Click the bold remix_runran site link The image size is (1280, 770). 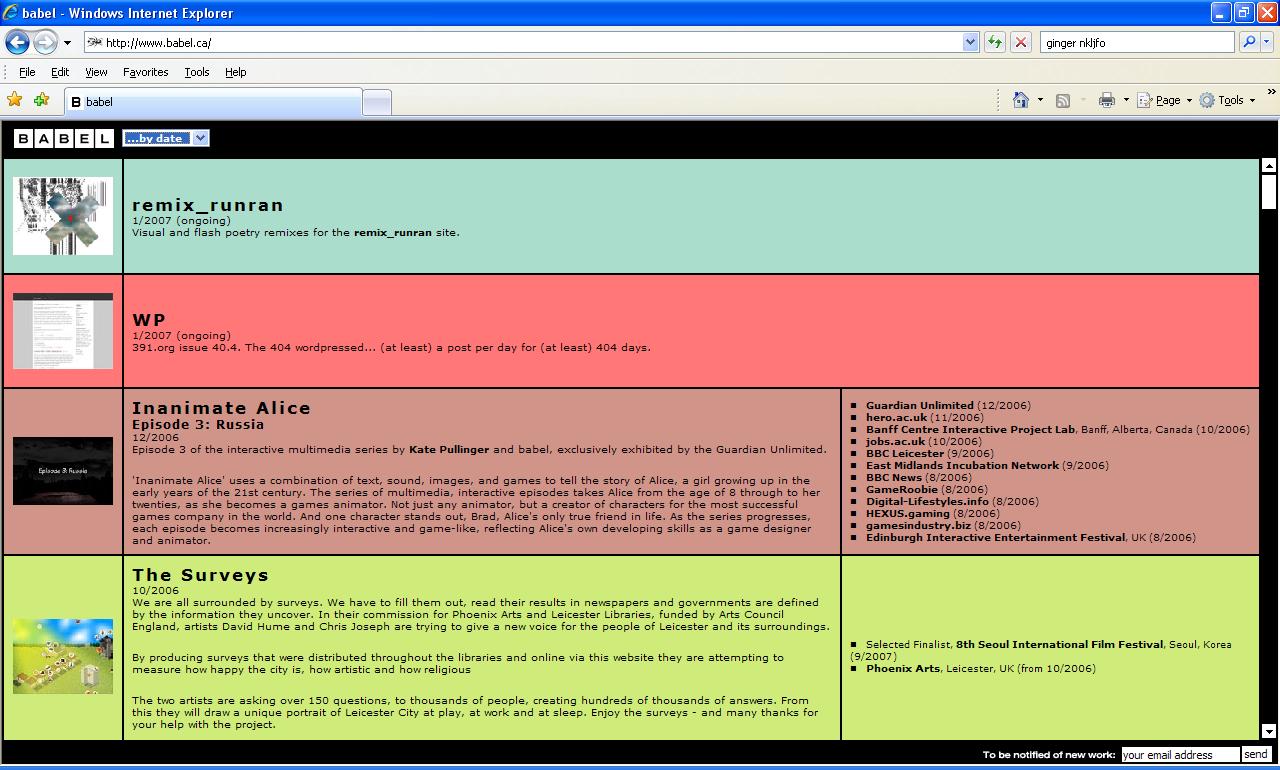click(393, 232)
